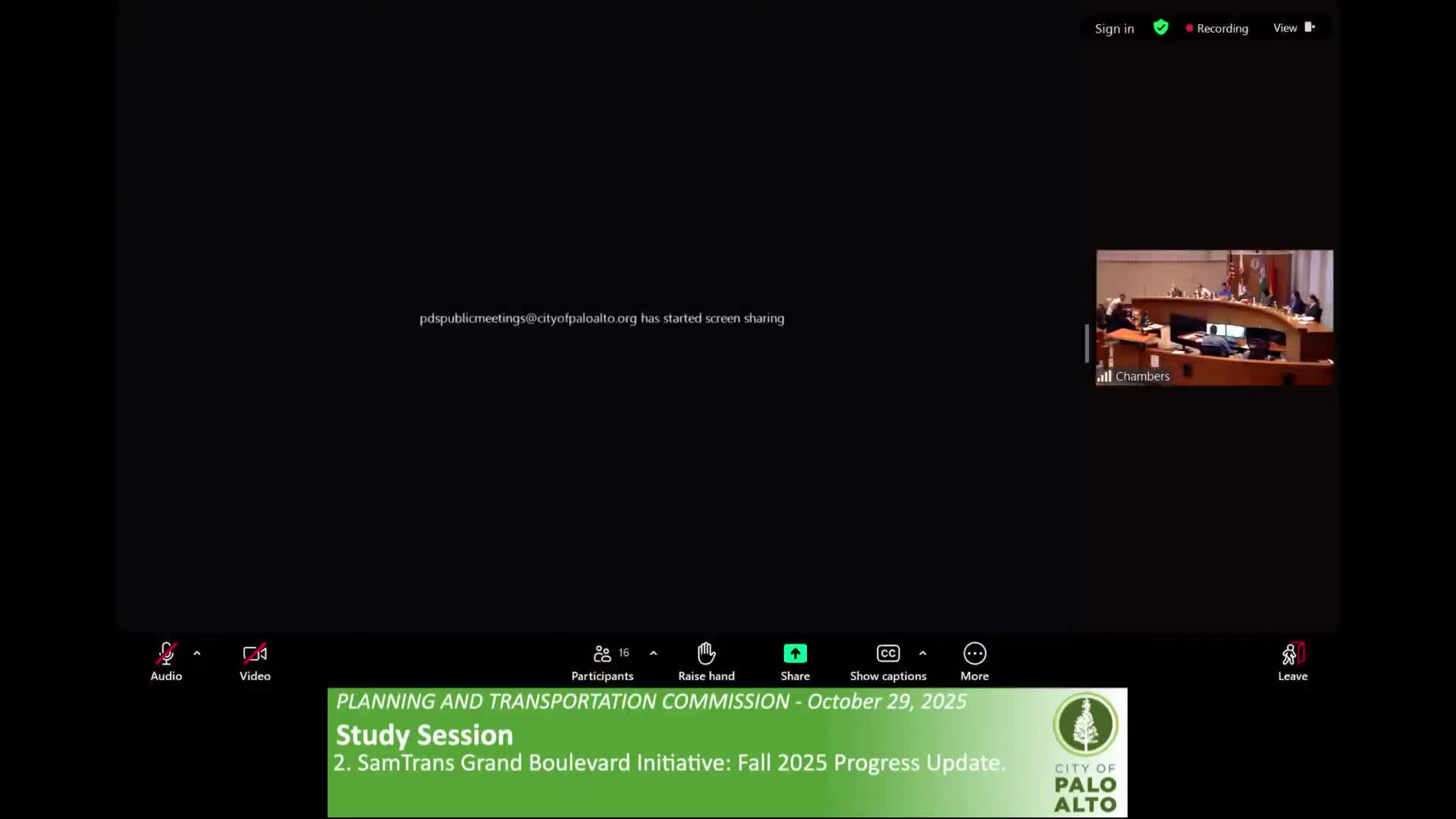This screenshot has height=819, width=1456.
Task: Click the red Recording indicator
Action: click(x=1217, y=29)
